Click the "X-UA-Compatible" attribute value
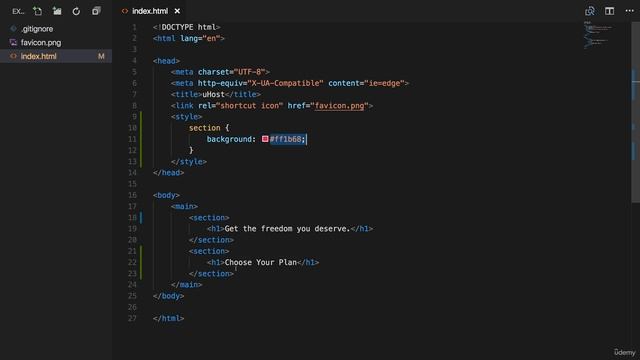640x360 pixels. (285, 83)
